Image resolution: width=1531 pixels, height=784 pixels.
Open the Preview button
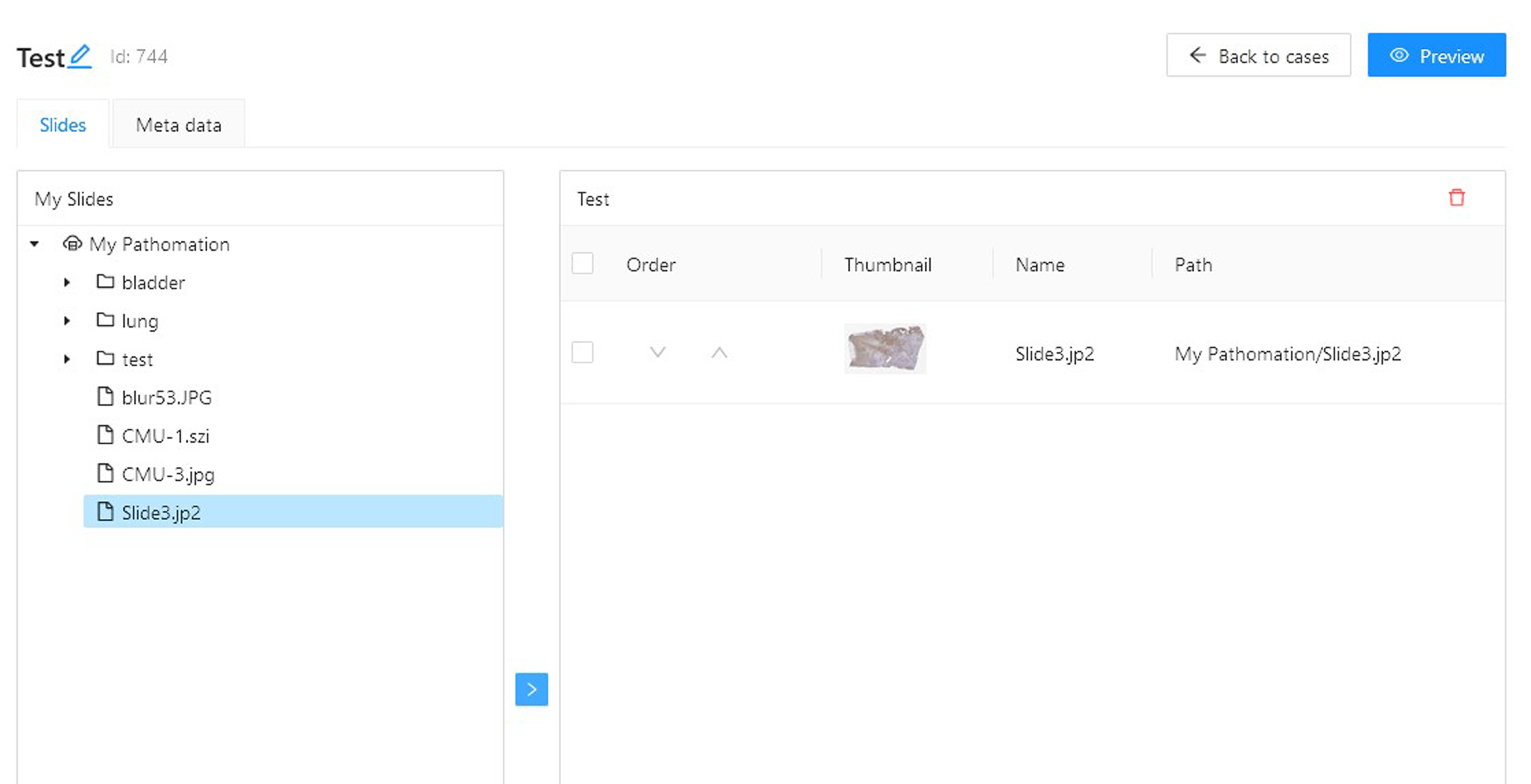pyautogui.click(x=1436, y=56)
